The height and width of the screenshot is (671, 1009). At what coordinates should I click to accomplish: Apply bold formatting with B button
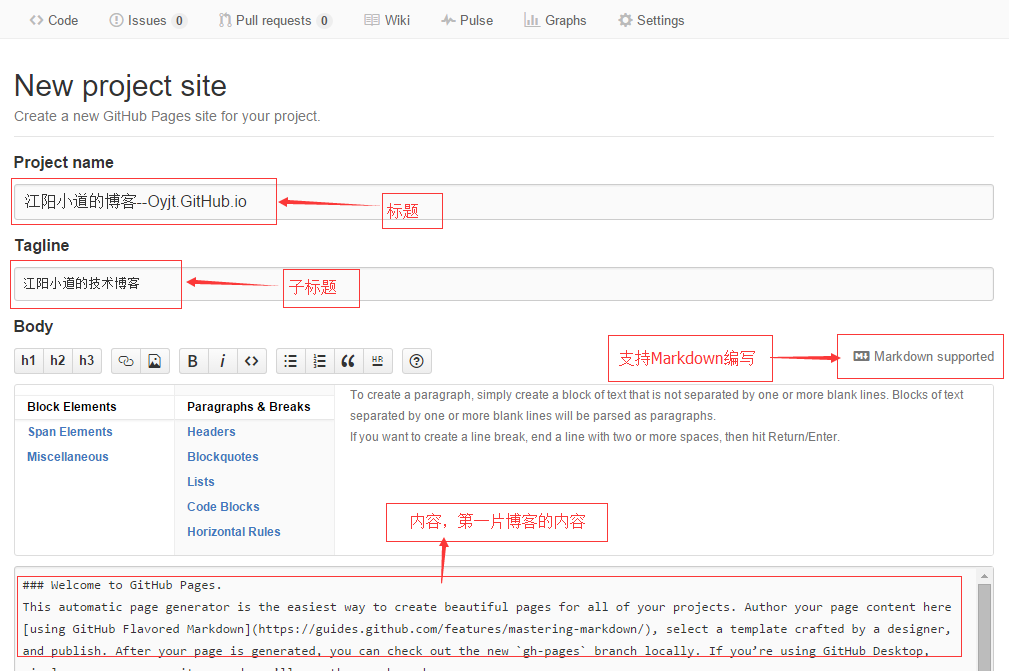pyautogui.click(x=193, y=361)
